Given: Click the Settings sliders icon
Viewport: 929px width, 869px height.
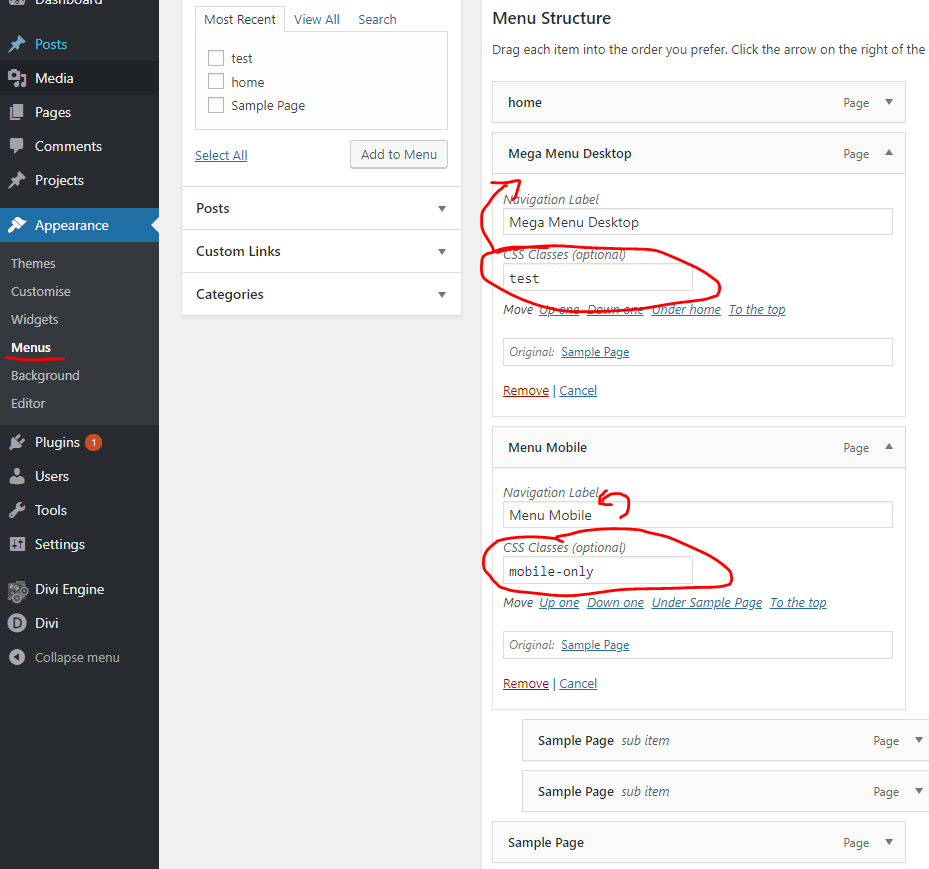Looking at the screenshot, I should pyautogui.click(x=17, y=544).
